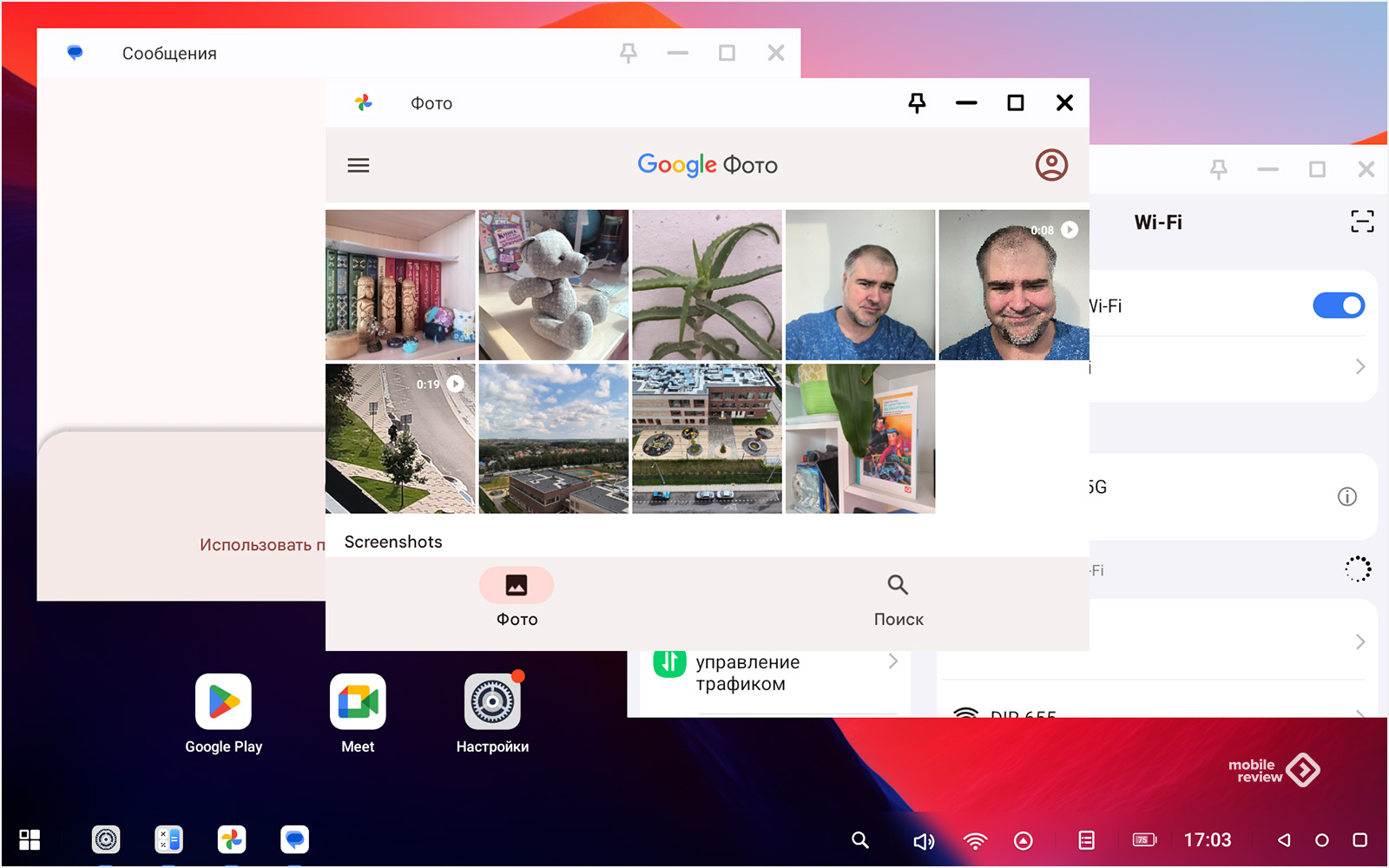Open the man selfie photo without video badge
The image size is (1389, 868).
click(x=860, y=285)
